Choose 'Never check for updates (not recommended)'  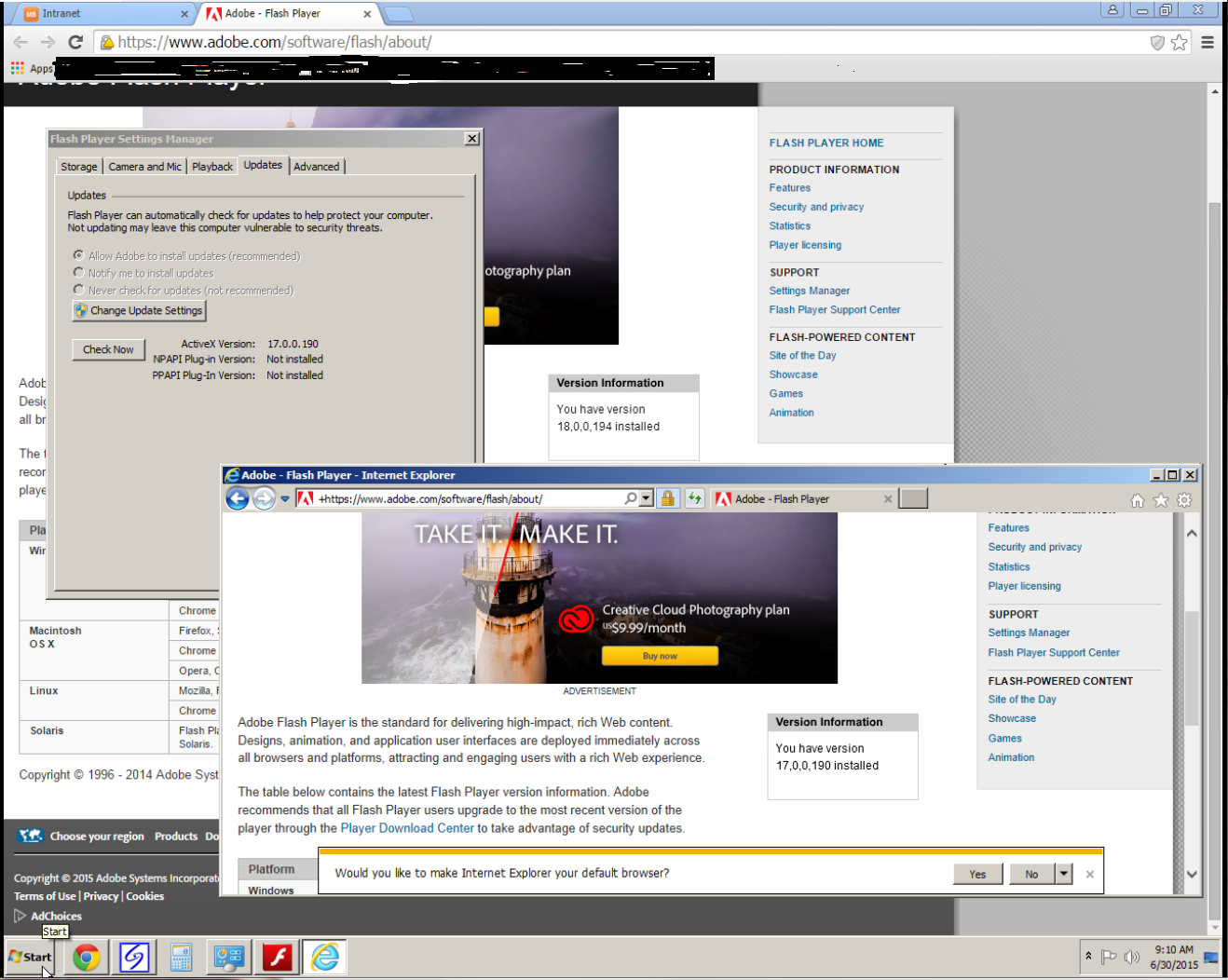[x=79, y=290]
